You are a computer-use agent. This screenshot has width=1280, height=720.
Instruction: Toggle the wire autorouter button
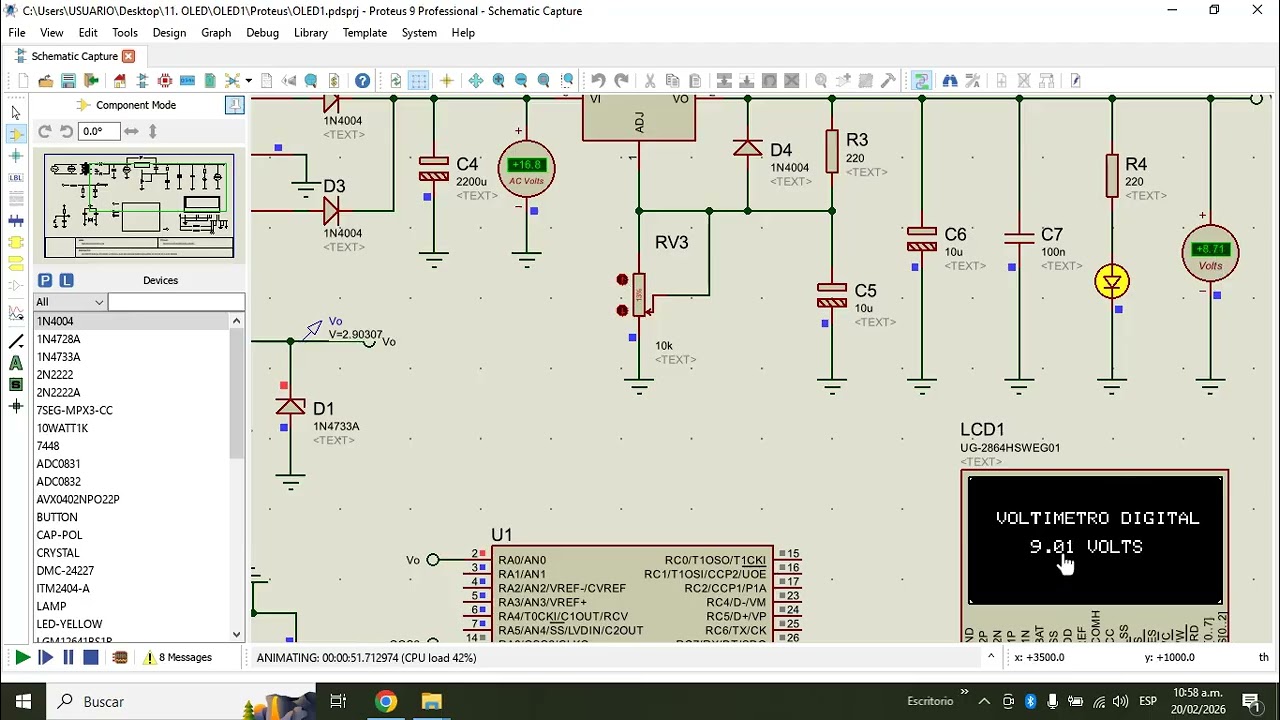pyautogui.click(x=922, y=81)
